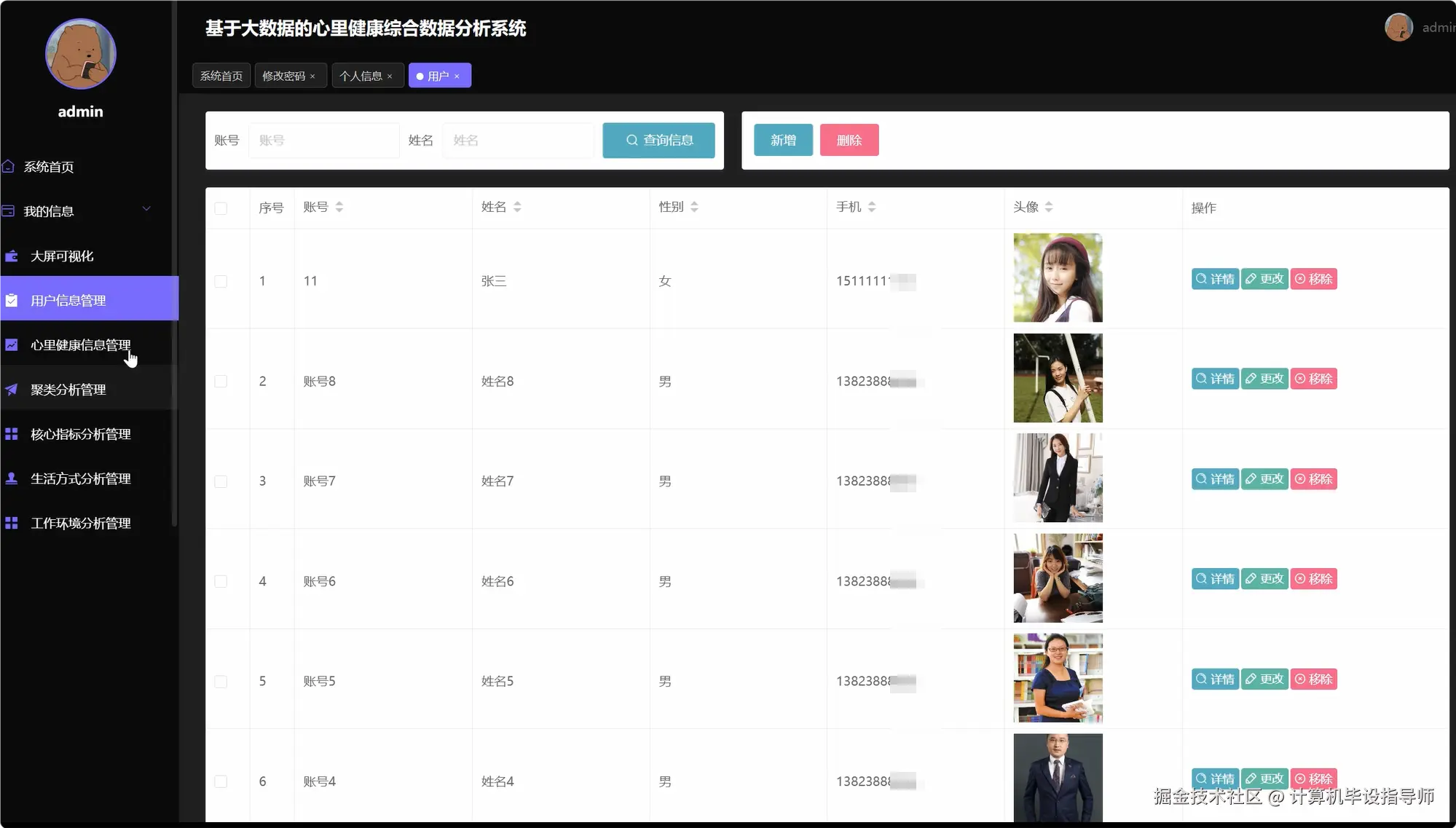Screen dimensions: 1456x828
Task: Open 账号6's avatar thumbnail
Action: (1058, 578)
